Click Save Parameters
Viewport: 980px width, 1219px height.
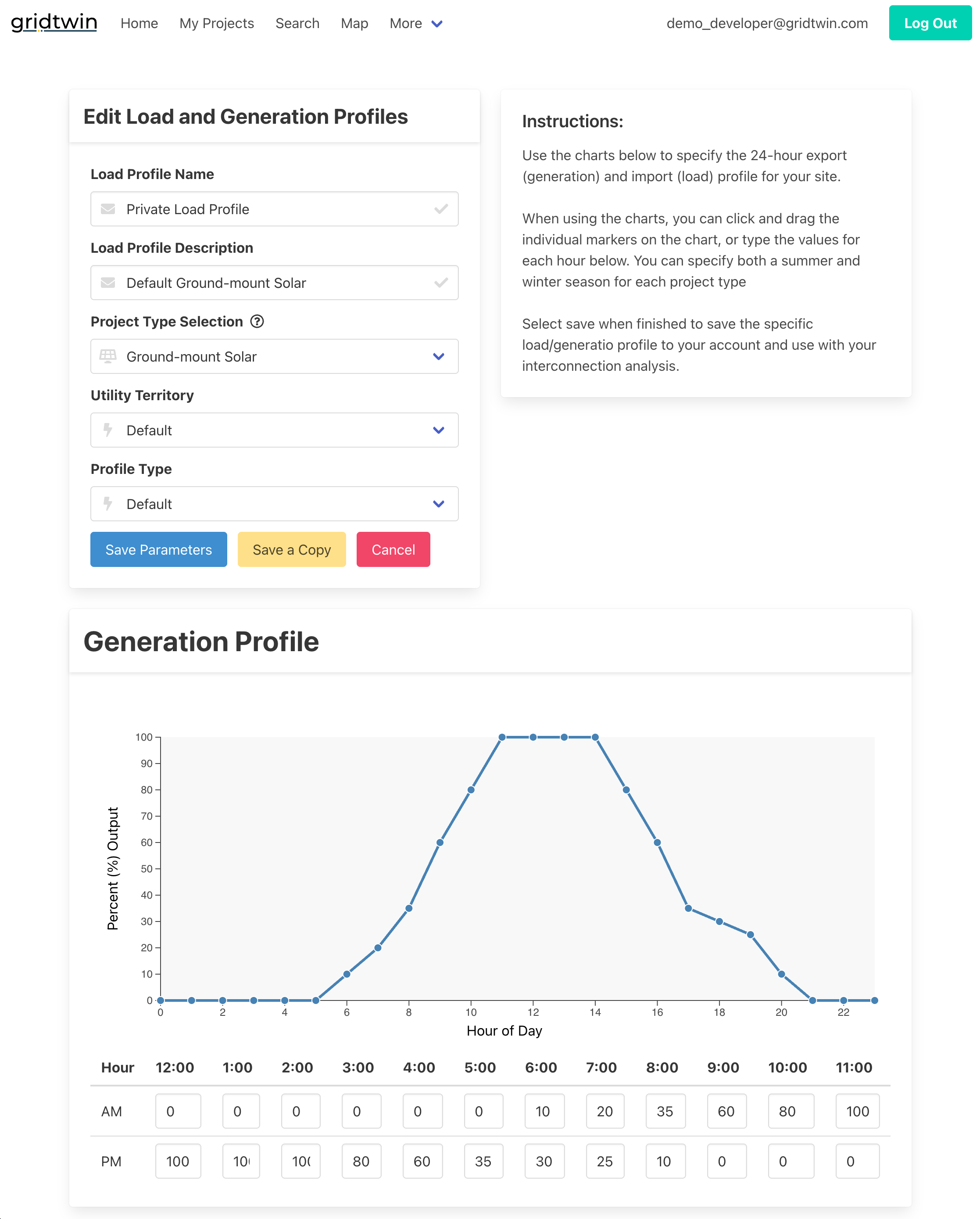pyautogui.click(x=158, y=549)
